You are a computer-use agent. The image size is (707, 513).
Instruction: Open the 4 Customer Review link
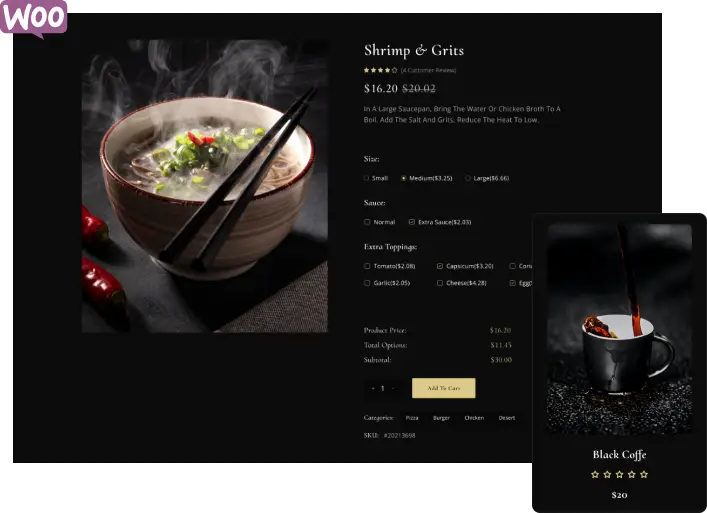(428, 70)
